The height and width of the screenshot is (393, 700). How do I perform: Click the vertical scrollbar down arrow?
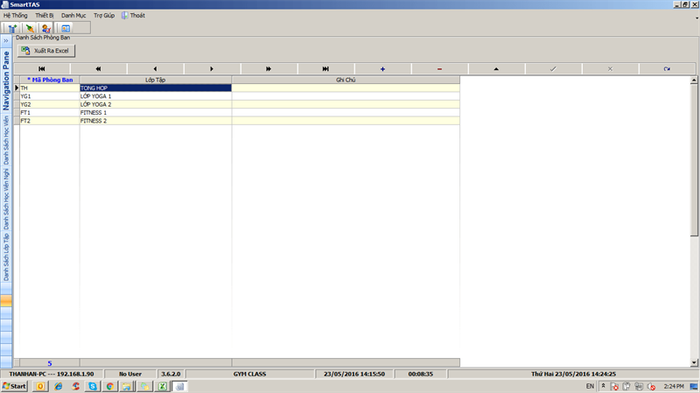(x=694, y=363)
